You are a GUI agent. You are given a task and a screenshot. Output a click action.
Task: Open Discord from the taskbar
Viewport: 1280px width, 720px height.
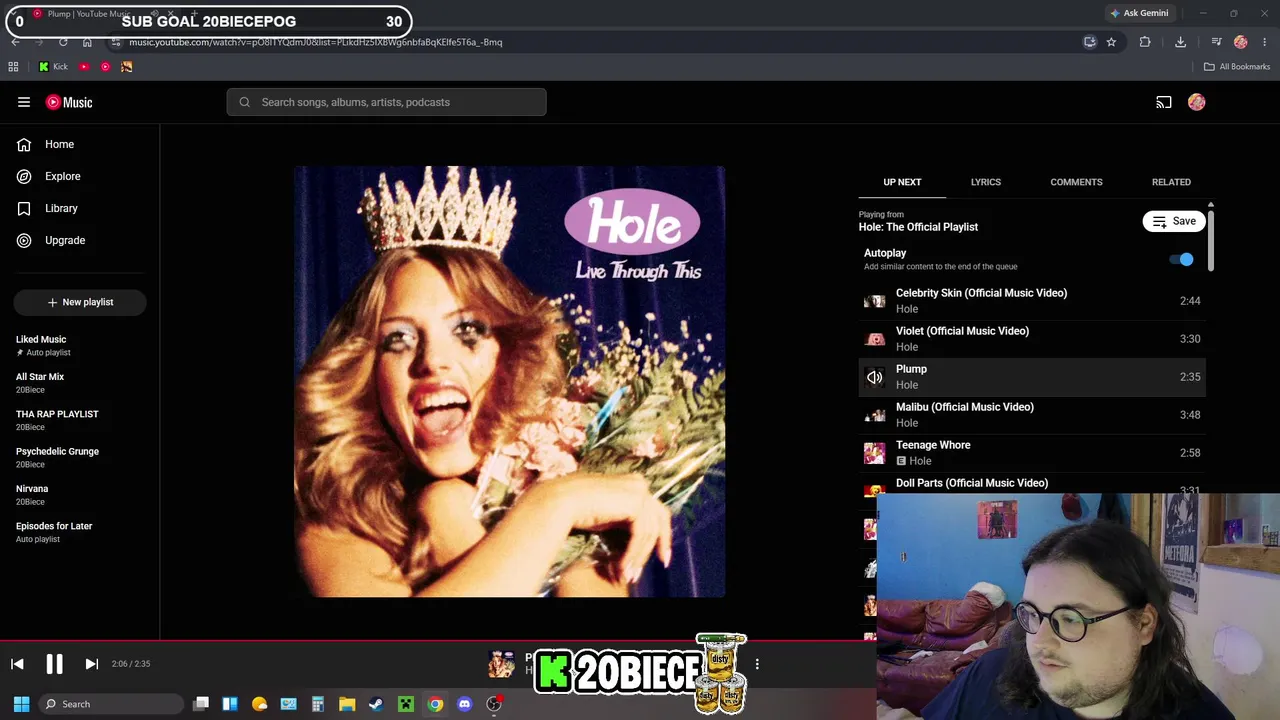[464, 704]
